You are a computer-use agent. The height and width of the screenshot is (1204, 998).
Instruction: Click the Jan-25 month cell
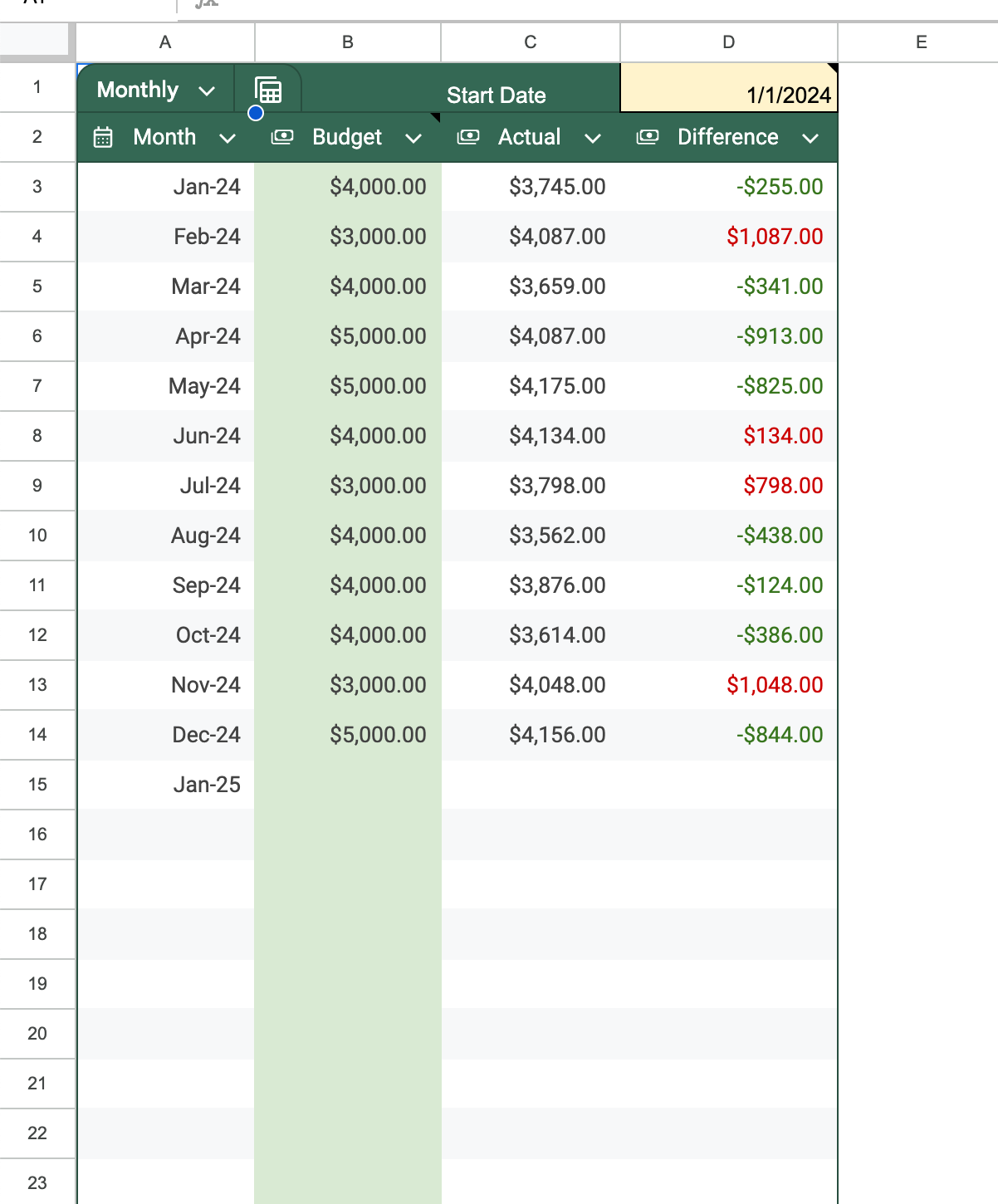(166, 785)
